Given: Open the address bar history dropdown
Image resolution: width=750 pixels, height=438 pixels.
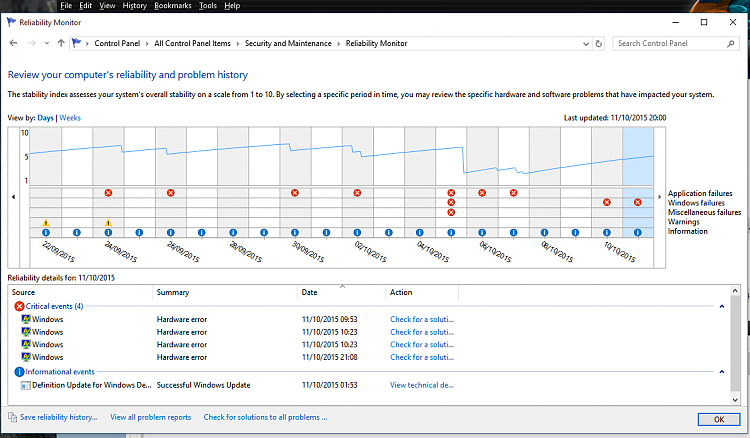Looking at the screenshot, I should tap(586, 44).
